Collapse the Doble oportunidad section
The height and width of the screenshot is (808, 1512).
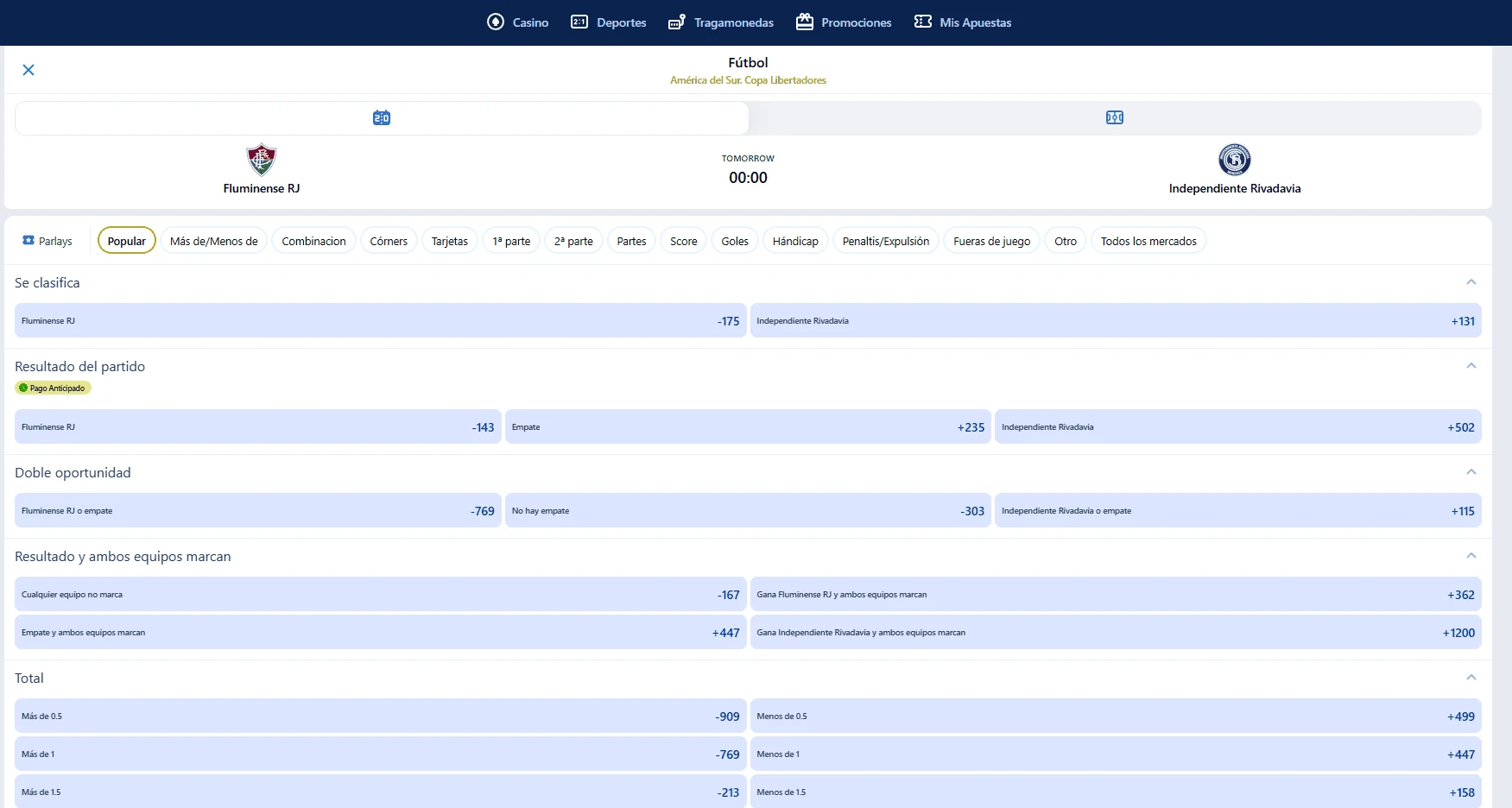pyautogui.click(x=1471, y=472)
